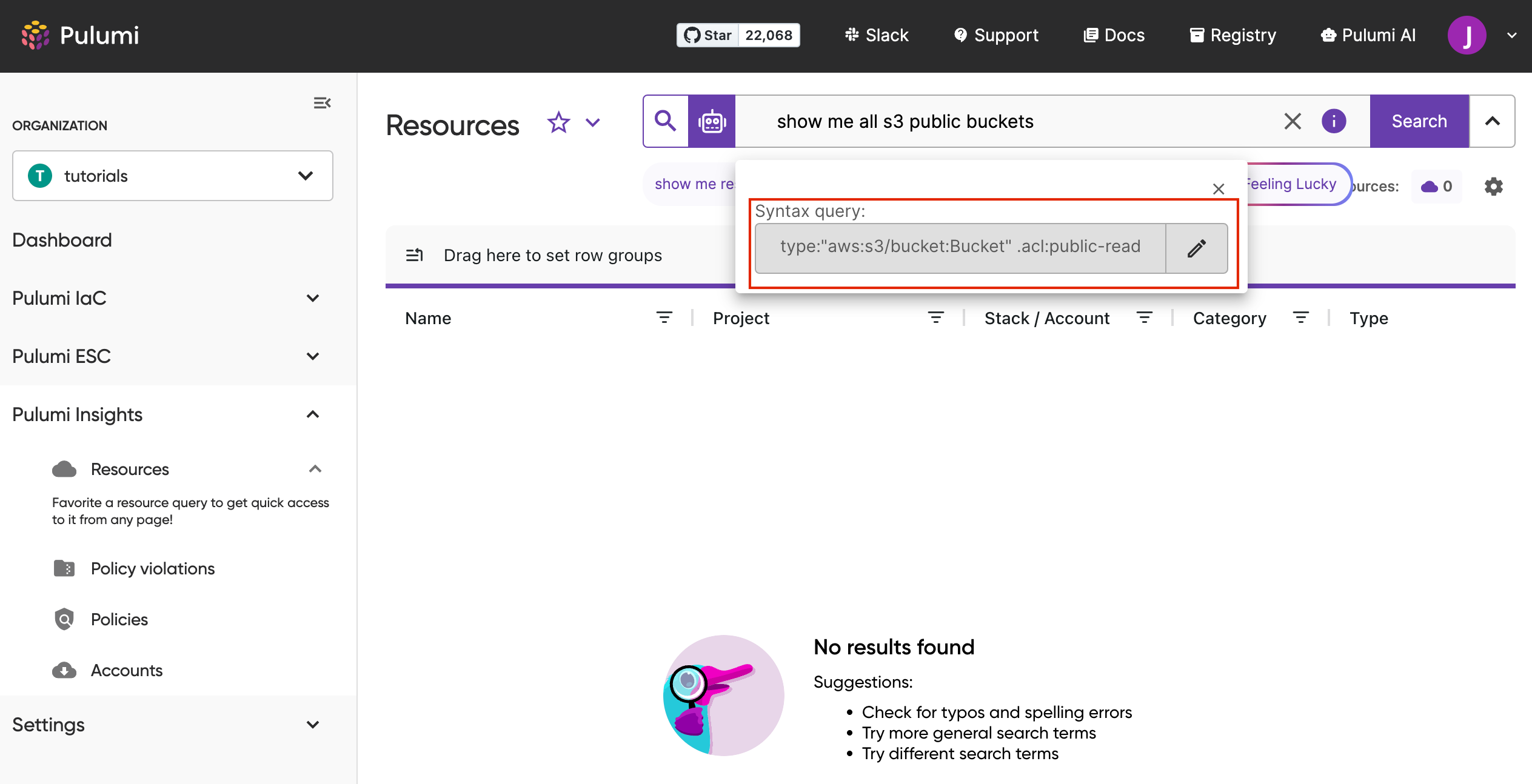Click the search input field
Screen dimensions: 1532x784
tap(970, 121)
